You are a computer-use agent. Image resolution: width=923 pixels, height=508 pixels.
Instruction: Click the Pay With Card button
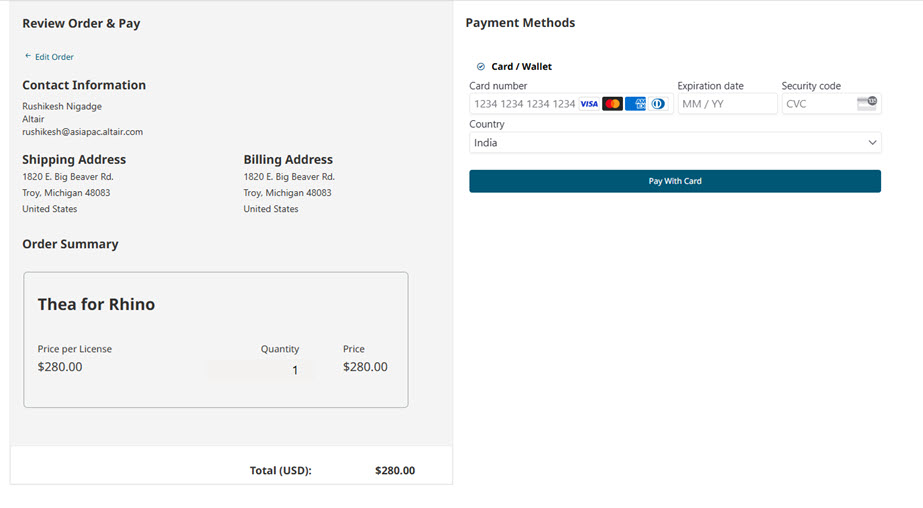coord(675,181)
